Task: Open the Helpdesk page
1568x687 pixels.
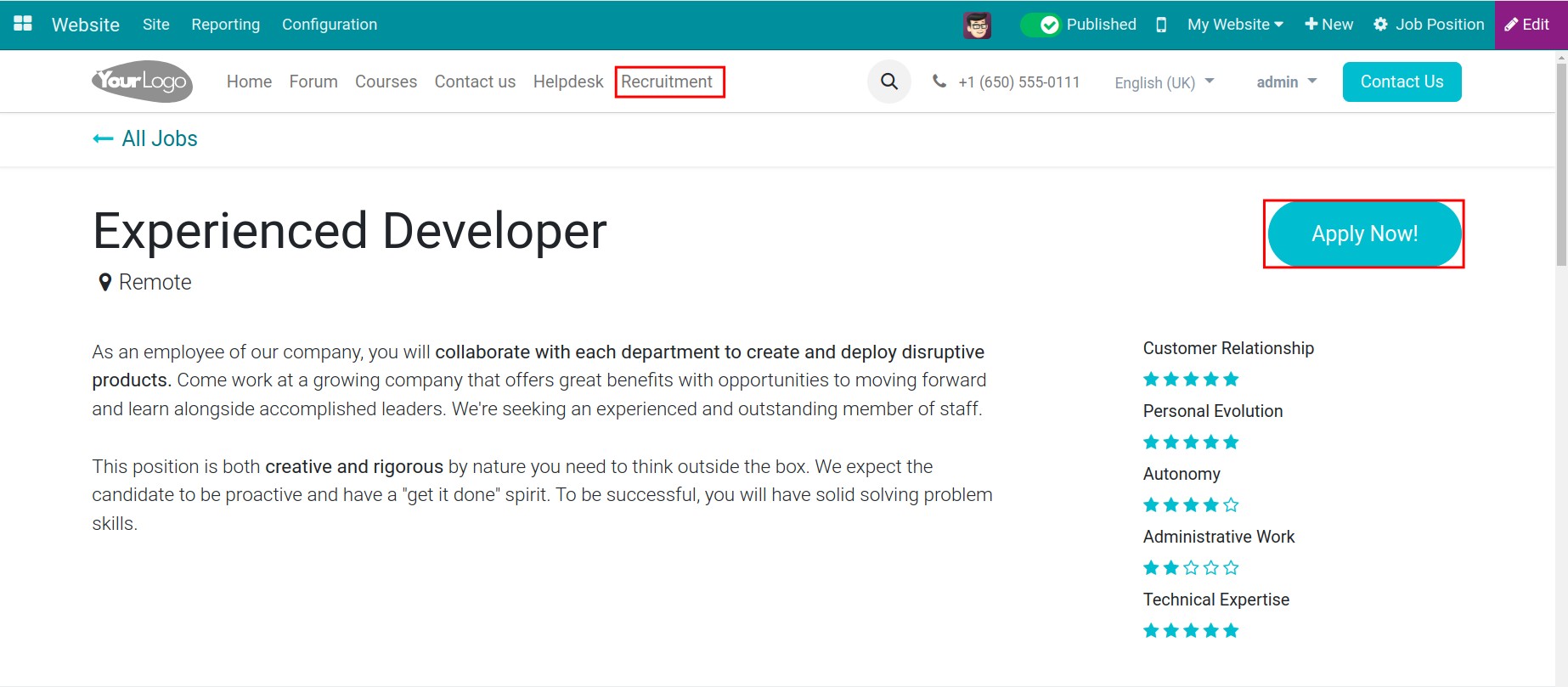Action: pyautogui.click(x=568, y=82)
